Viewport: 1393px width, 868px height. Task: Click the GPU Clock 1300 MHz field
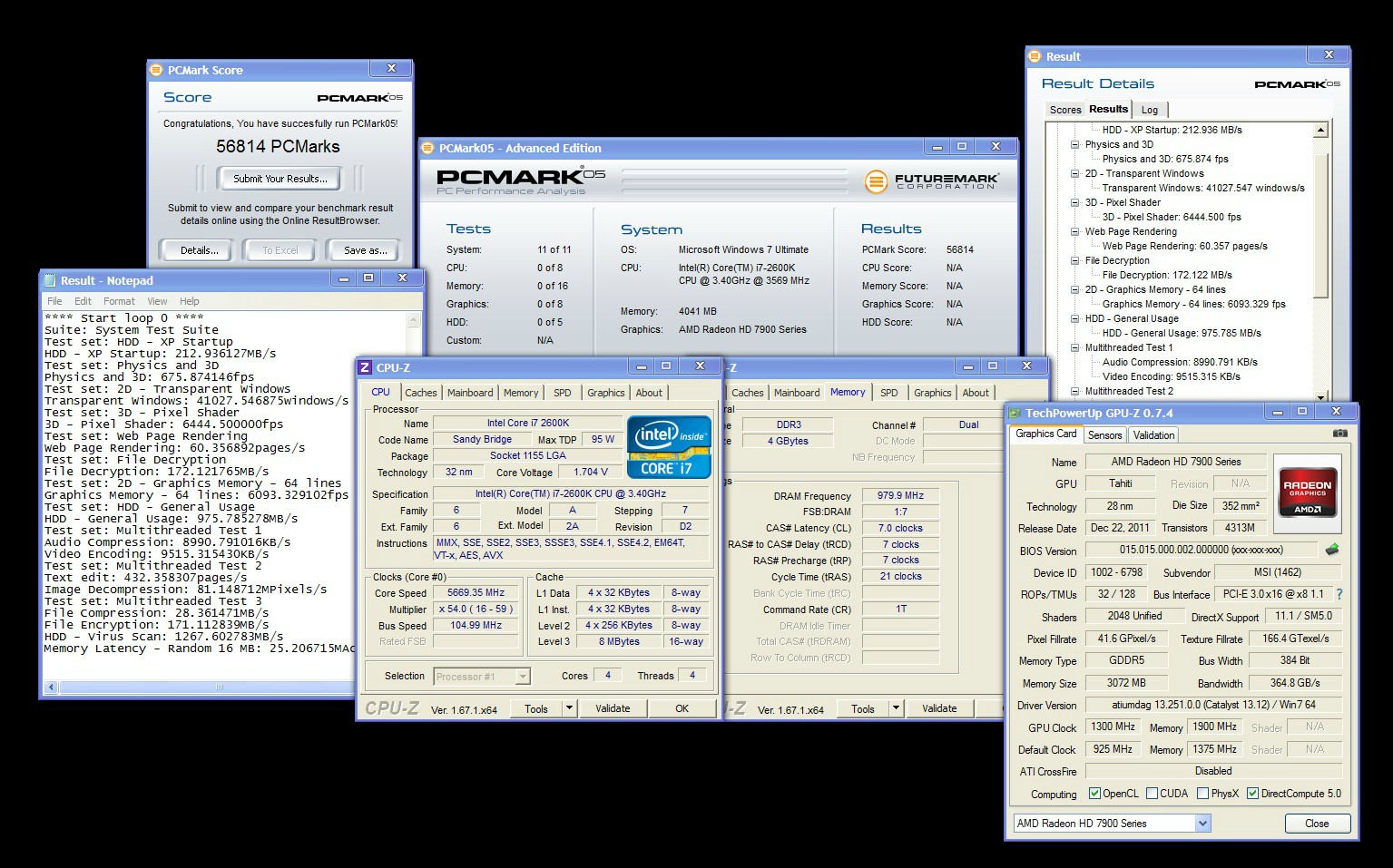(x=1113, y=727)
